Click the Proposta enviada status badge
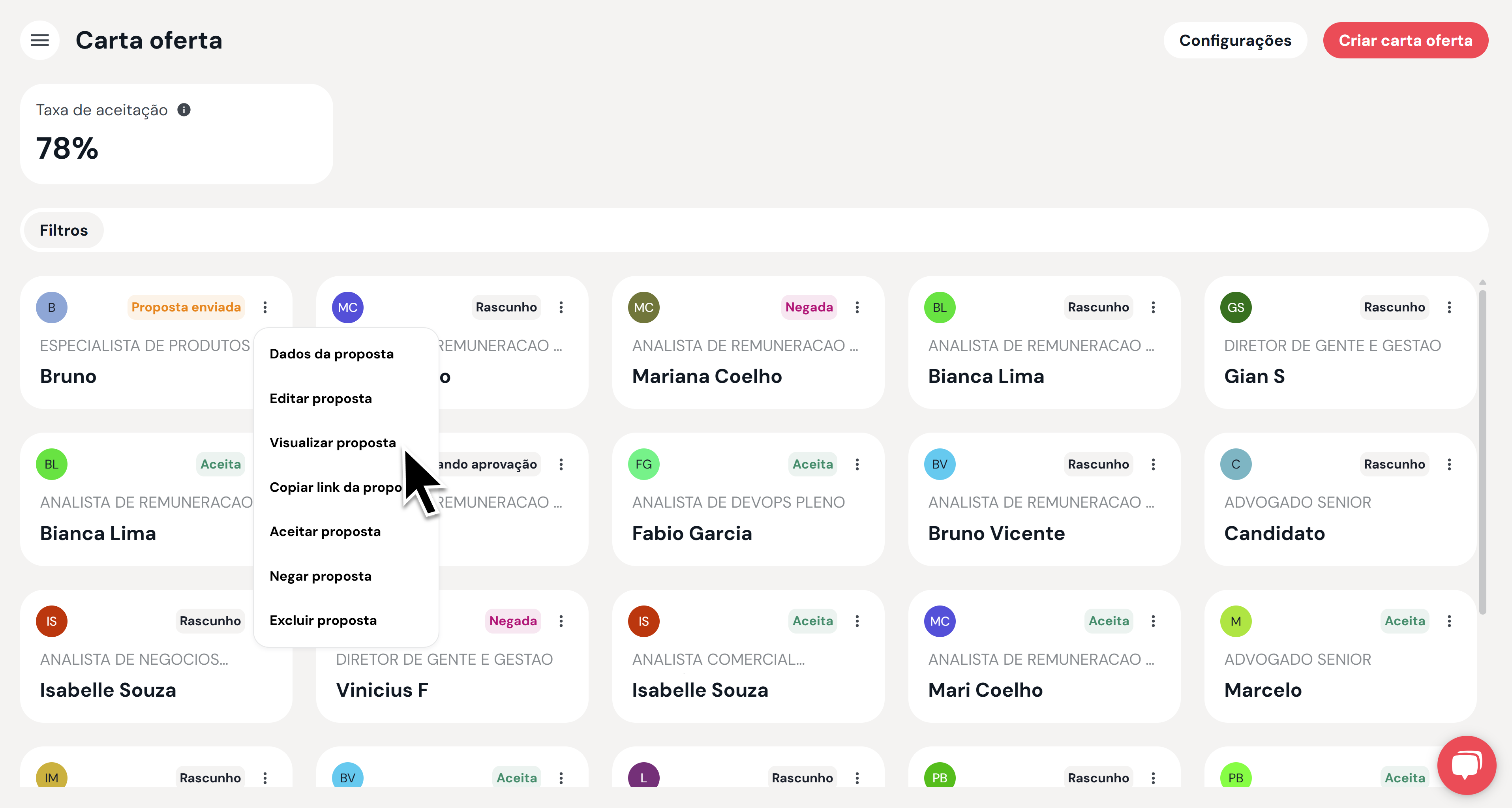Screen dimensions: 1512x808 (186, 307)
